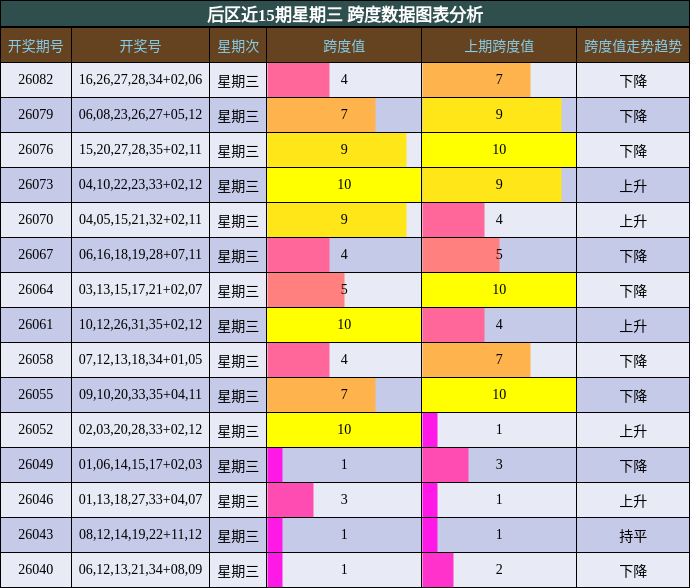Click the 开奖期号 column header

(36, 45)
